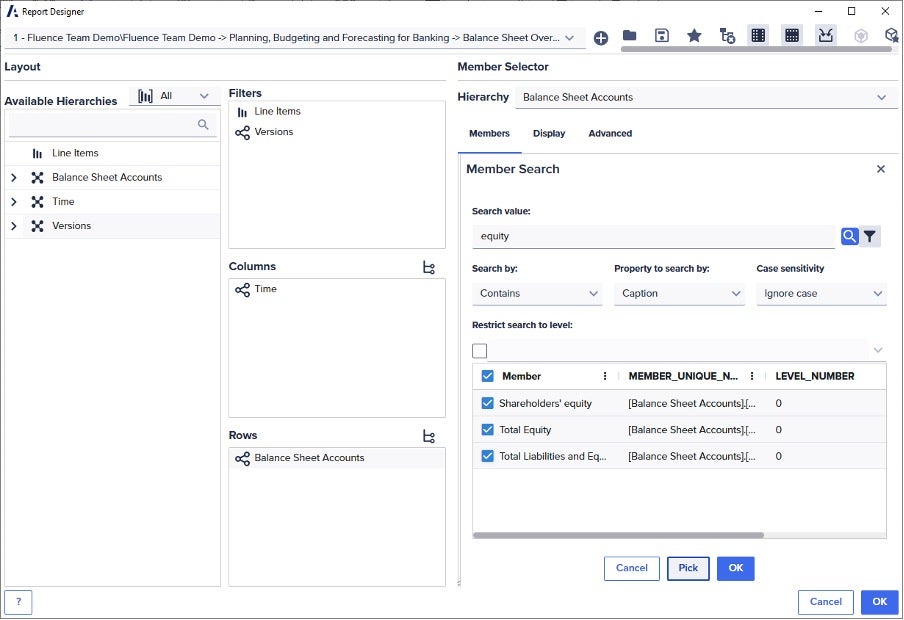
Task: Click the Pick button
Action: pos(688,568)
